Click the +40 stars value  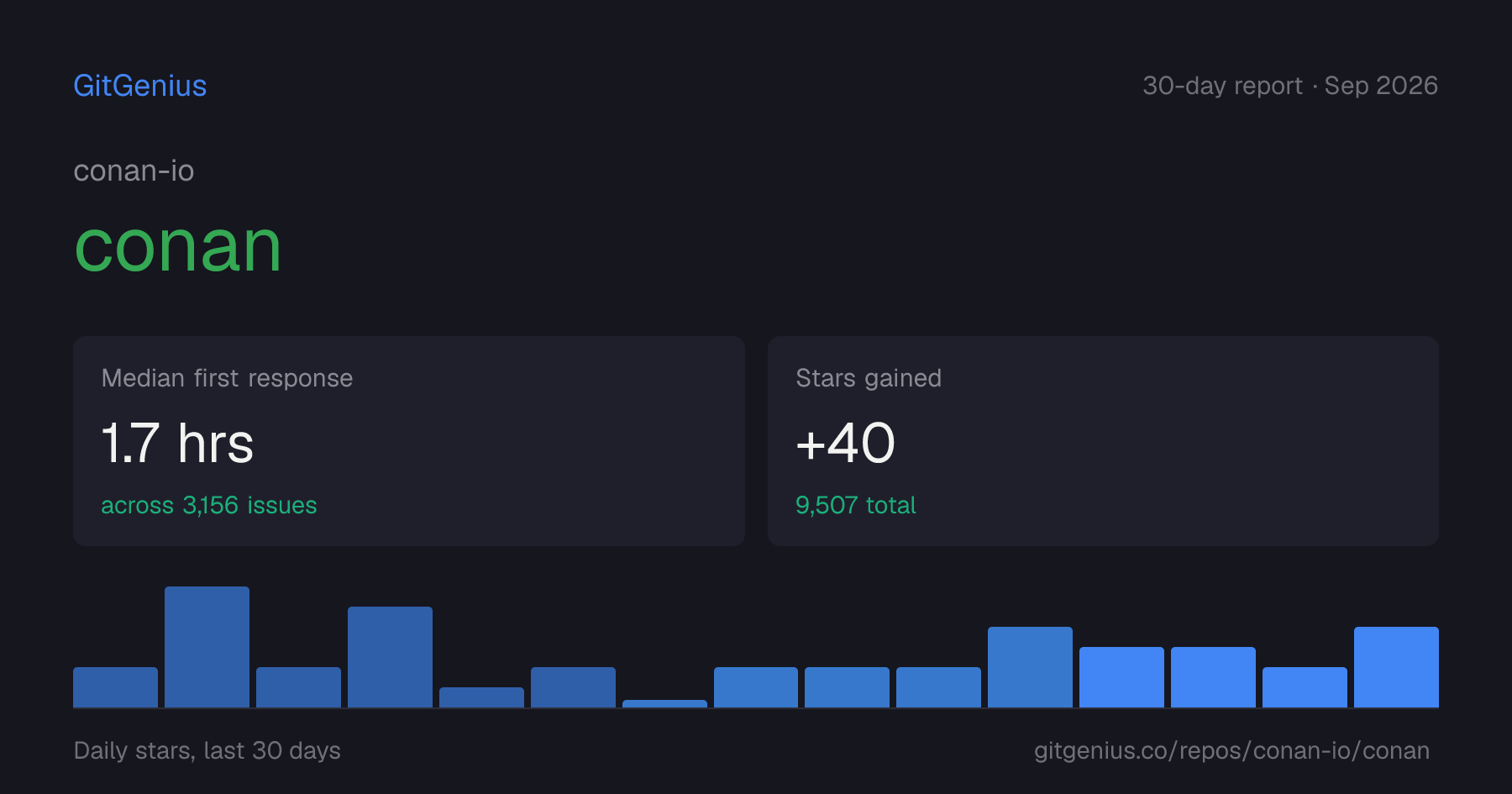click(x=845, y=443)
